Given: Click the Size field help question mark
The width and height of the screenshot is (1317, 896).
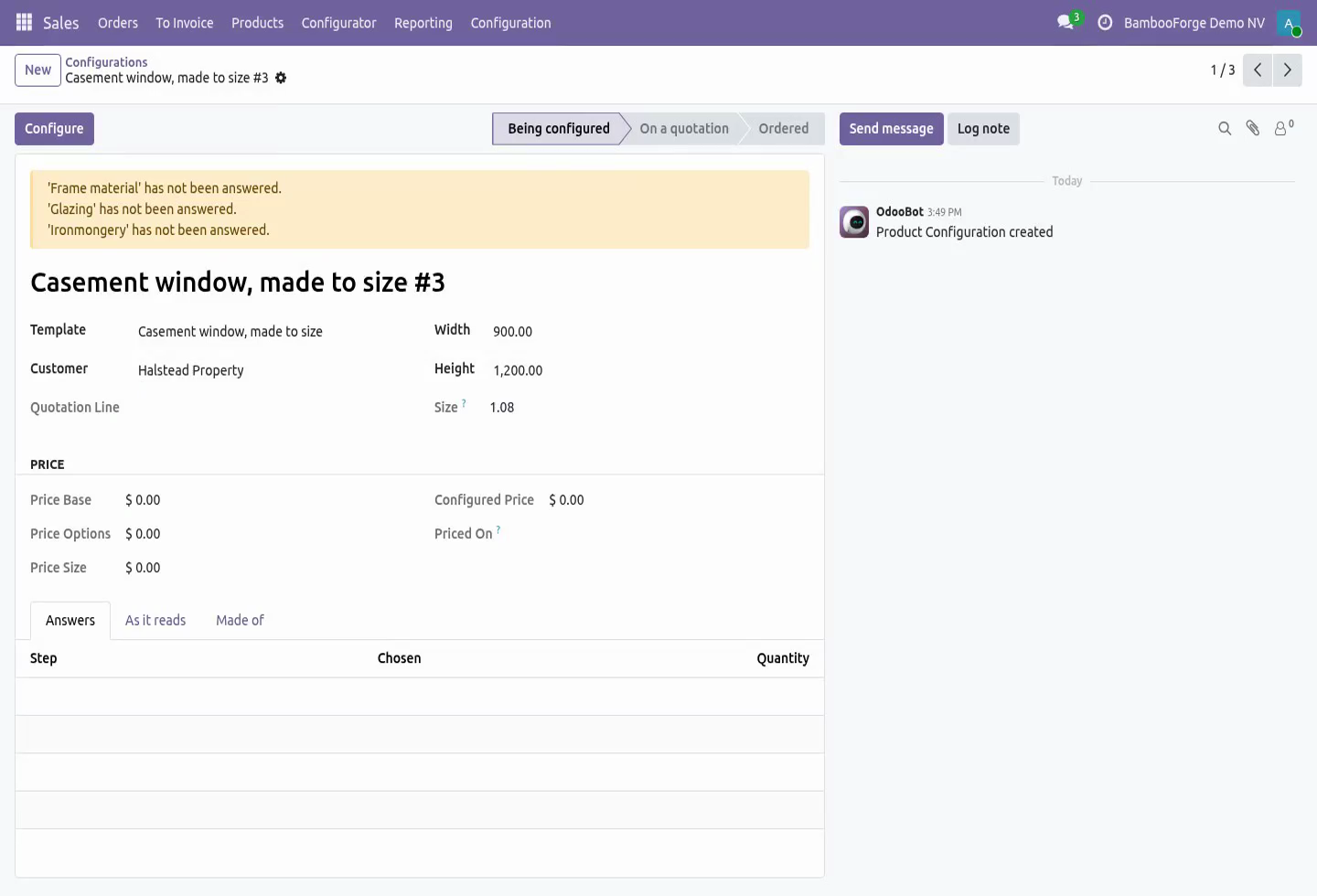Looking at the screenshot, I should pyautogui.click(x=464, y=403).
